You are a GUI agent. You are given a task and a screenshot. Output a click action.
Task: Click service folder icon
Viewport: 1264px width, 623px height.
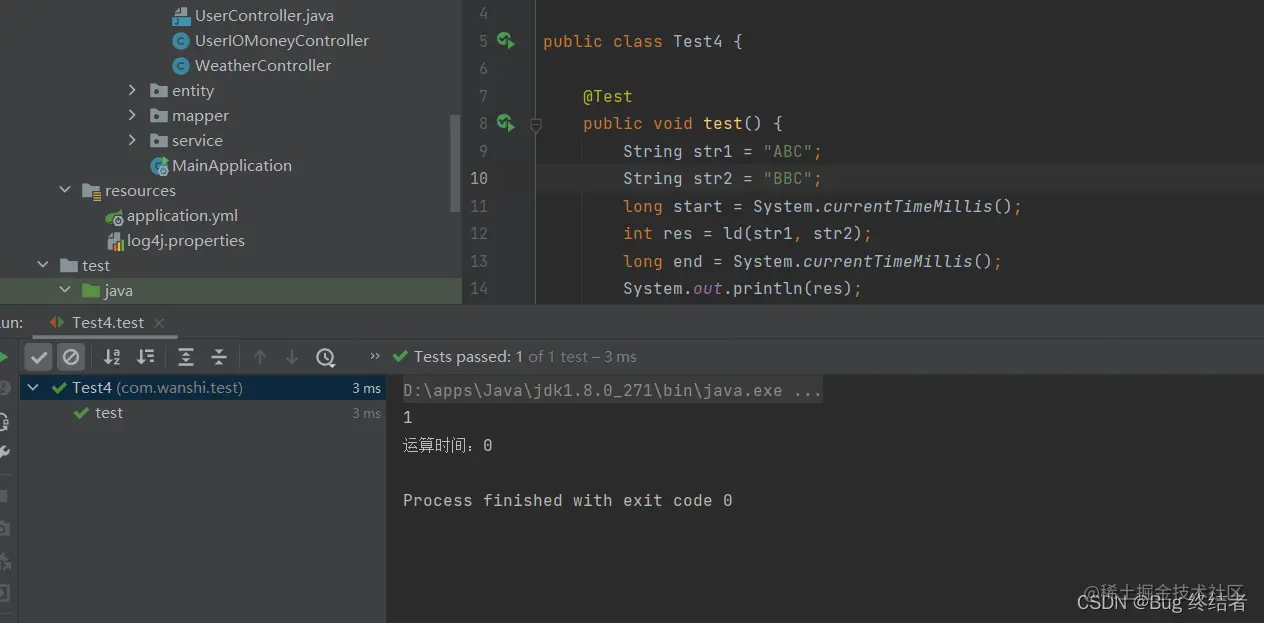coord(159,141)
